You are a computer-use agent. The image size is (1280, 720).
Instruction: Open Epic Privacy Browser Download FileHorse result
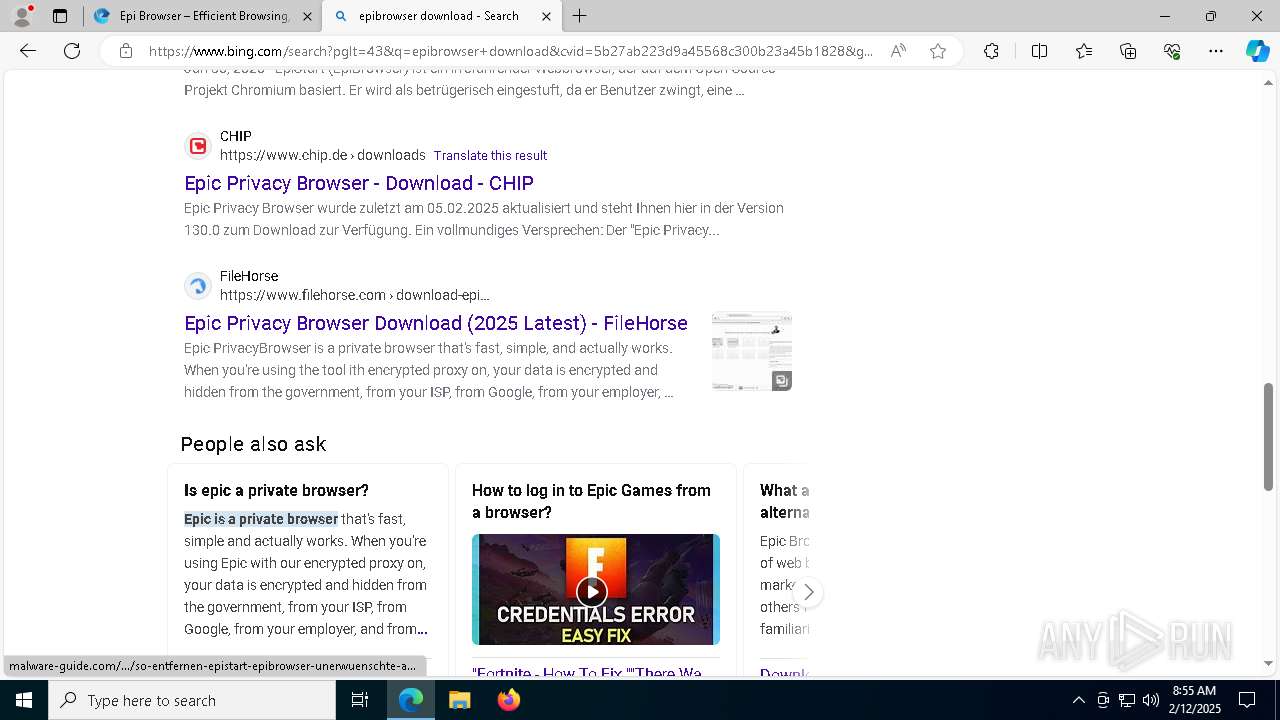pyautogui.click(x=436, y=323)
